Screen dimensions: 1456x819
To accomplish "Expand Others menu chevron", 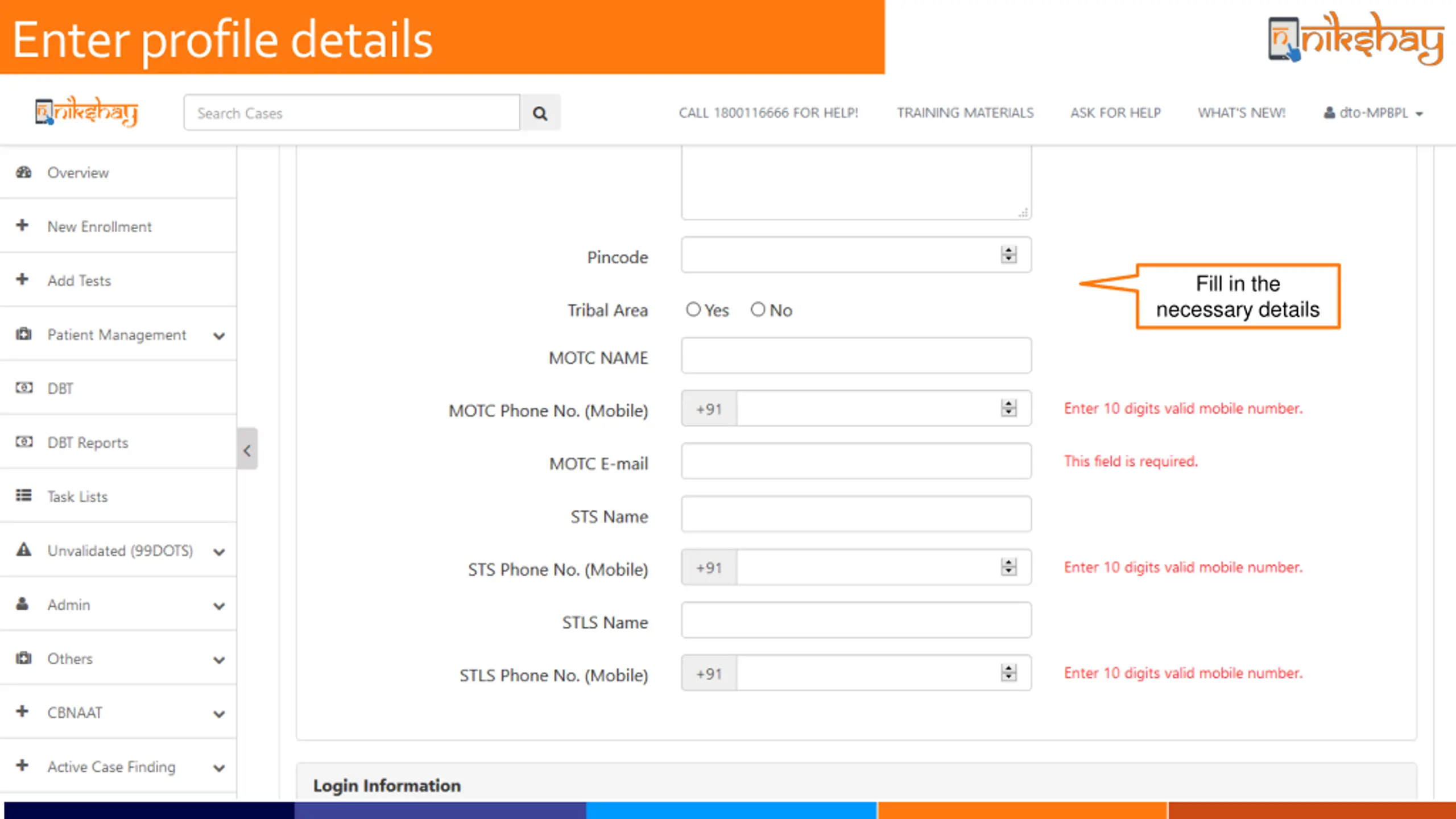I will (x=219, y=660).
